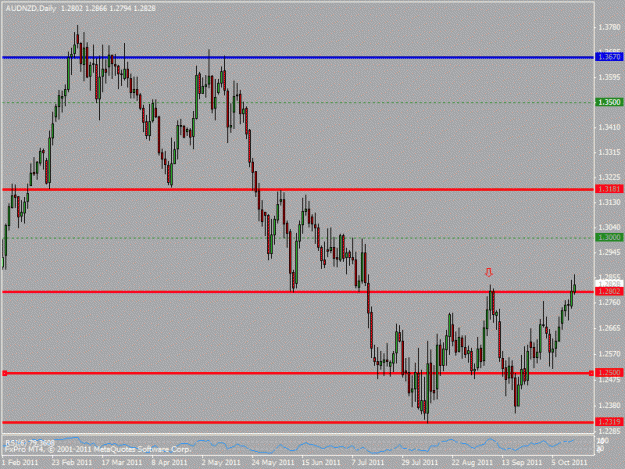Click the 1.2380 price scale value
Viewport: 625px width, 469px height.
[x=609, y=406]
